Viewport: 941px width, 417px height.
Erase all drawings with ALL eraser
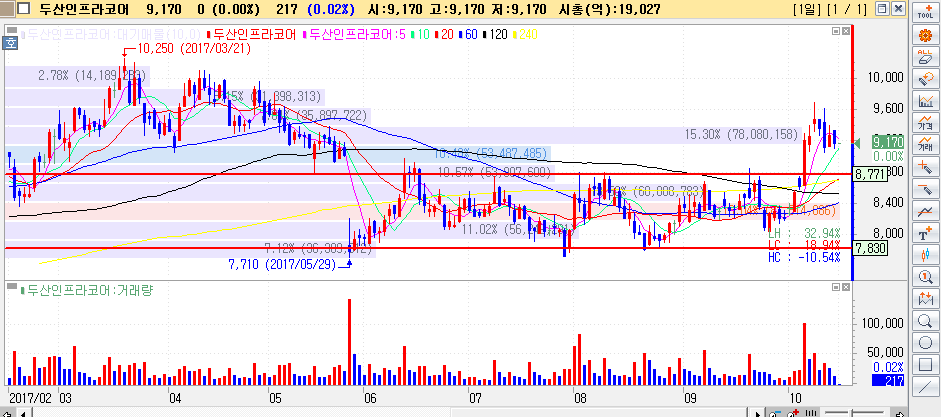point(925,57)
